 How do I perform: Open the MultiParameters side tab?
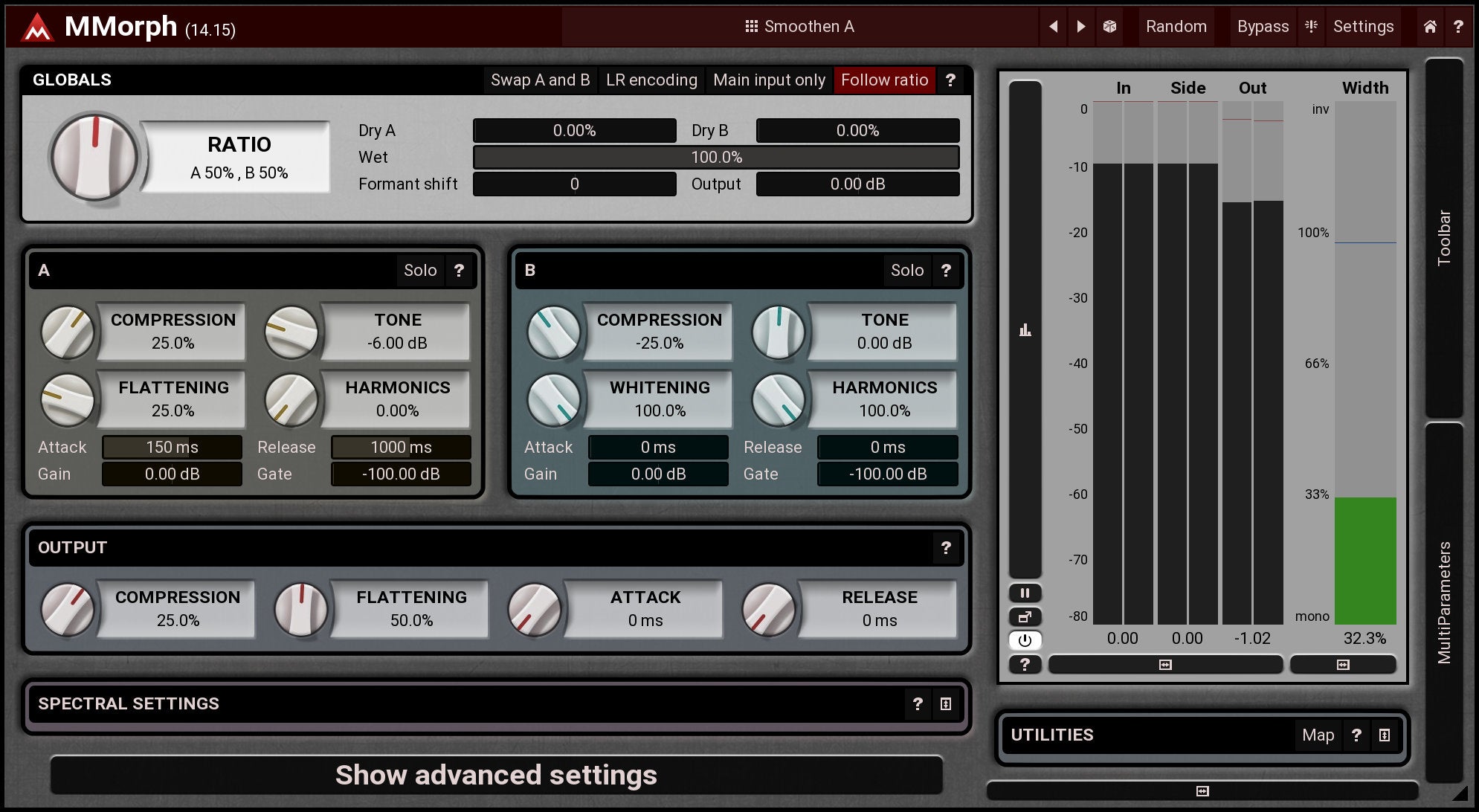(x=1443, y=602)
